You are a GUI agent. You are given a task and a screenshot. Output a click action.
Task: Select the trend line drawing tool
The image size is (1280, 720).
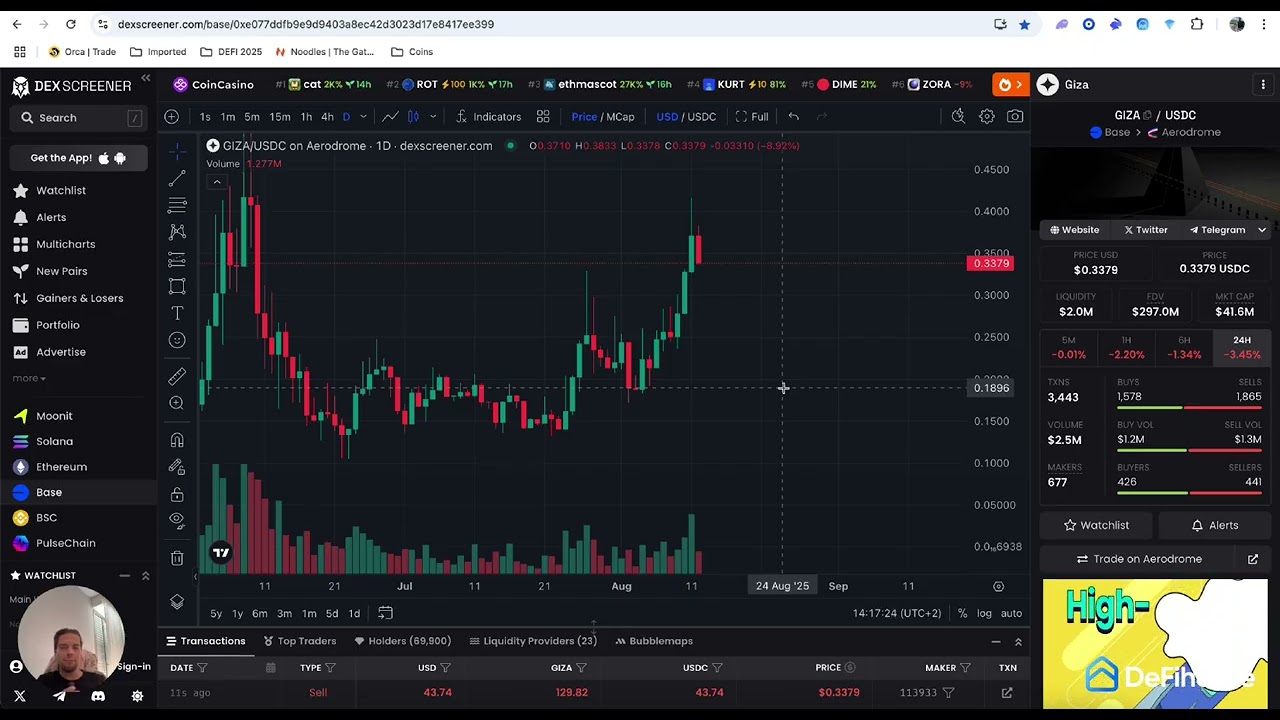[177, 178]
